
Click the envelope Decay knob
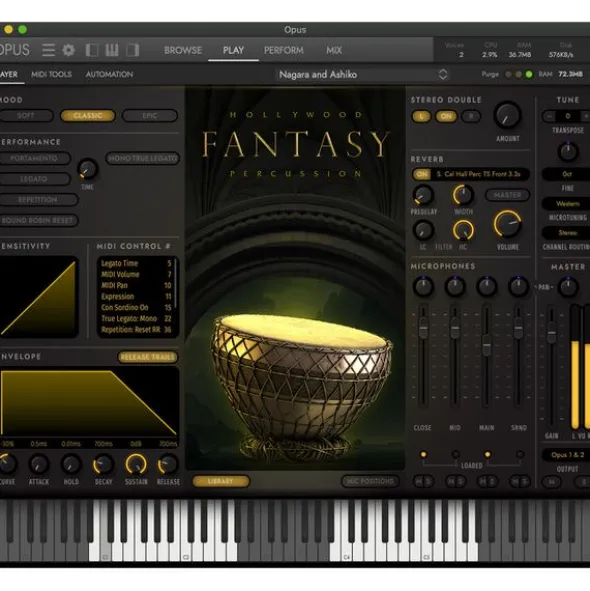pos(103,465)
